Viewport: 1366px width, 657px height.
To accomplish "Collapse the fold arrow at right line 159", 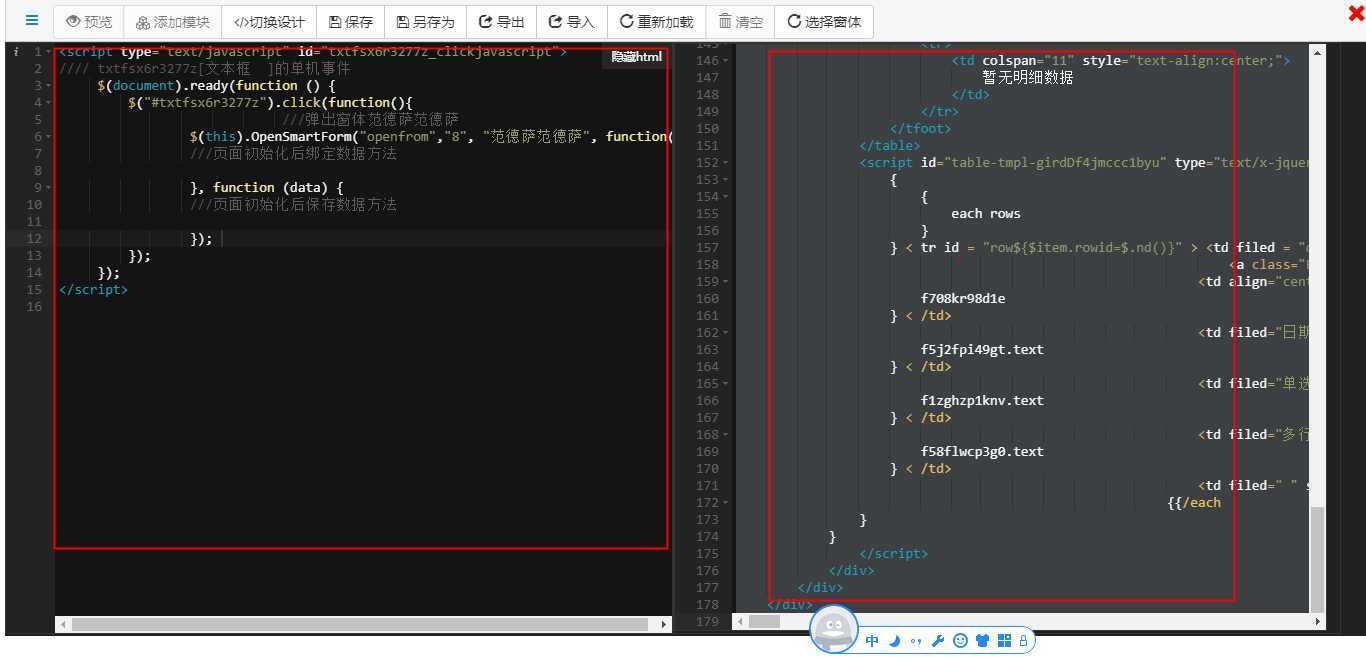I will (x=726, y=282).
